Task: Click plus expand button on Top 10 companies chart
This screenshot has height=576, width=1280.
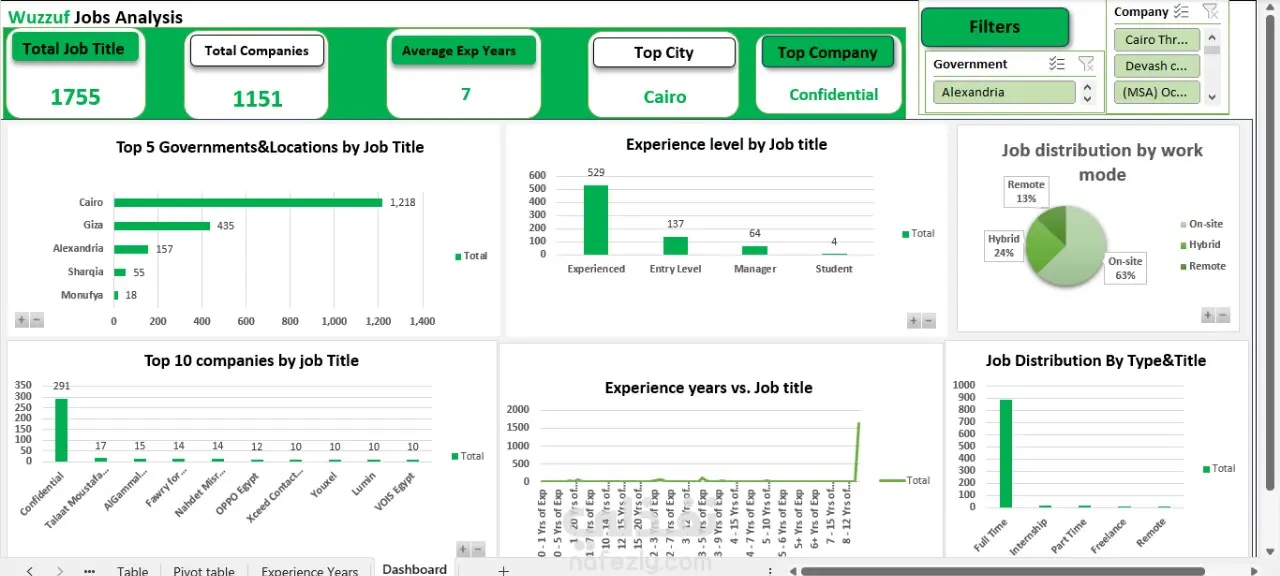Action: 463,549
